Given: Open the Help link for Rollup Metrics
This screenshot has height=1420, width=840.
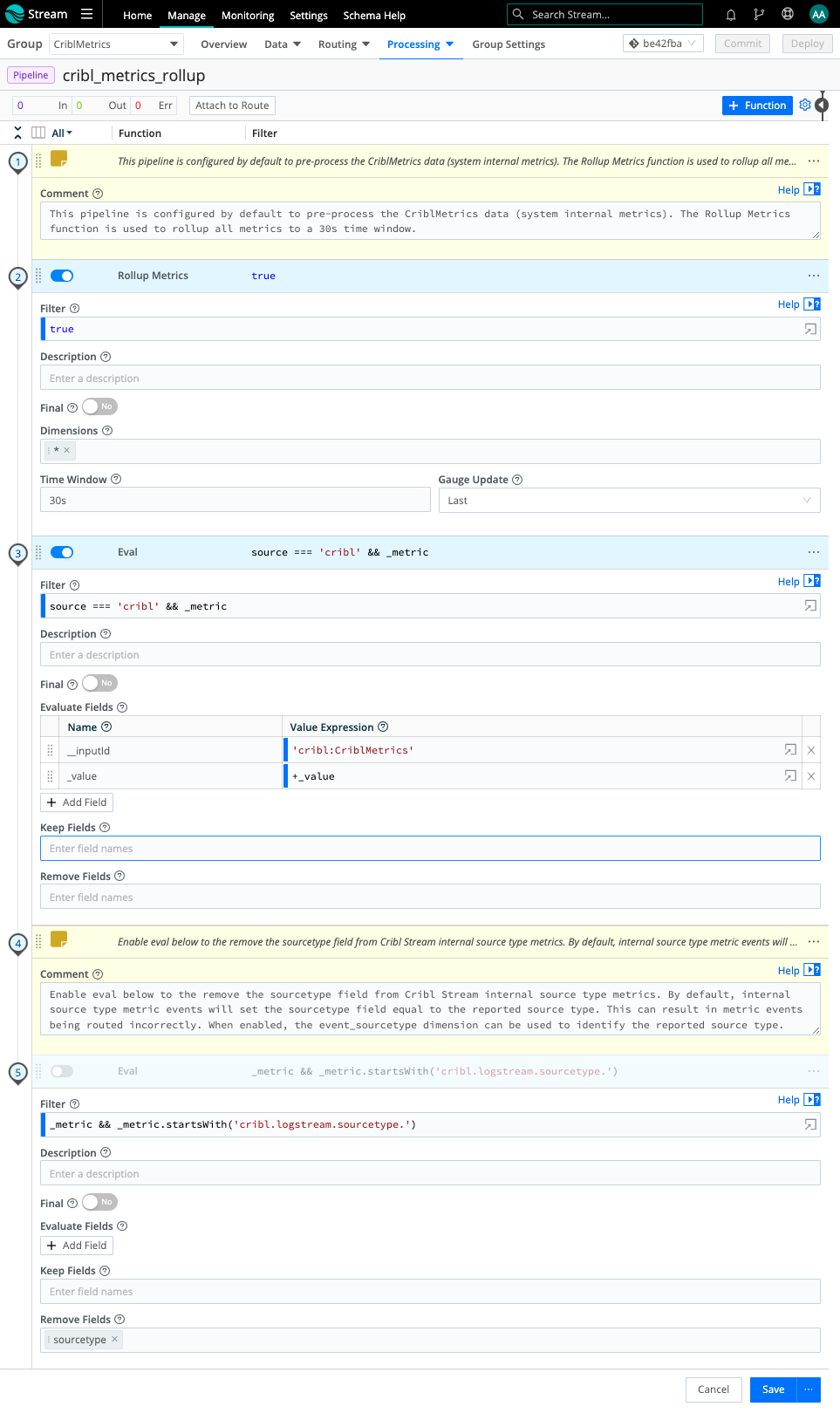Looking at the screenshot, I should tap(789, 304).
